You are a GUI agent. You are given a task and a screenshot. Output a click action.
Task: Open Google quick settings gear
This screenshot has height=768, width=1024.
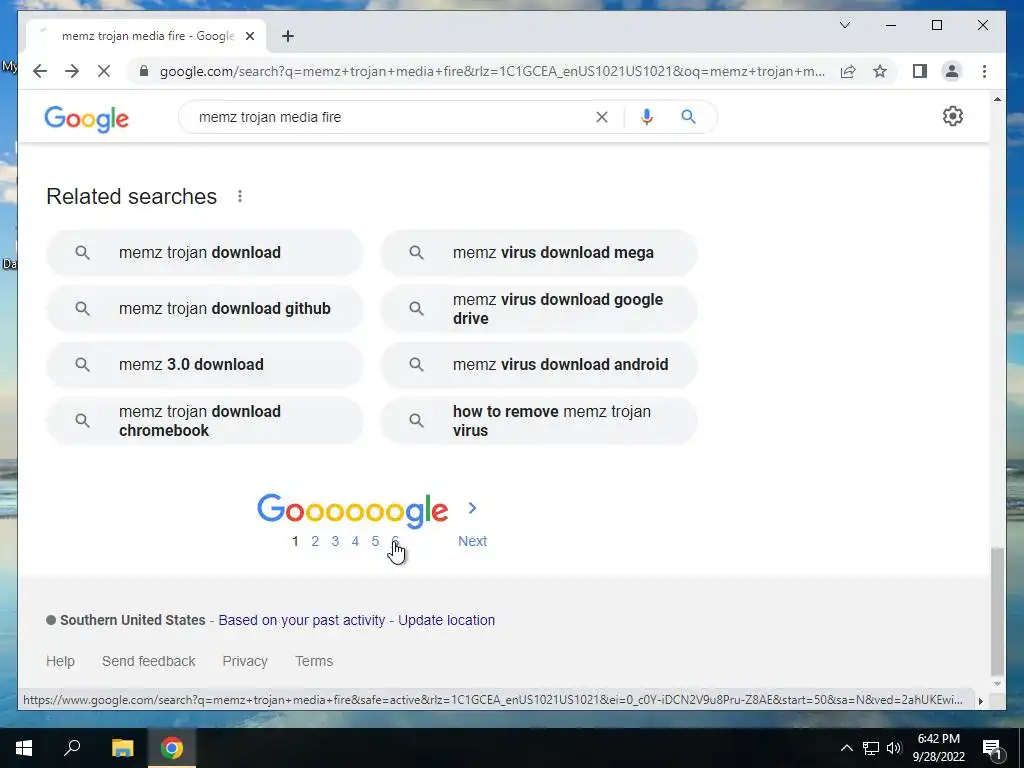coord(953,116)
